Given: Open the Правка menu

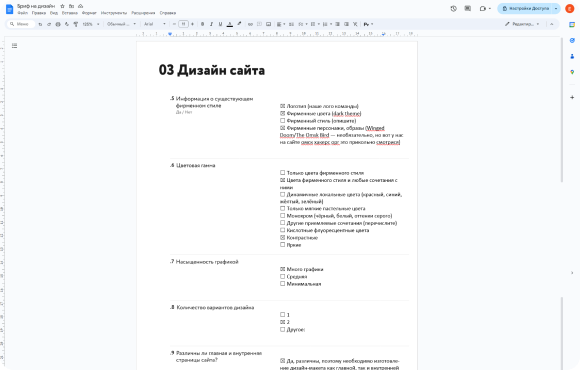Looking at the screenshot, I should [x=39, y=13].
